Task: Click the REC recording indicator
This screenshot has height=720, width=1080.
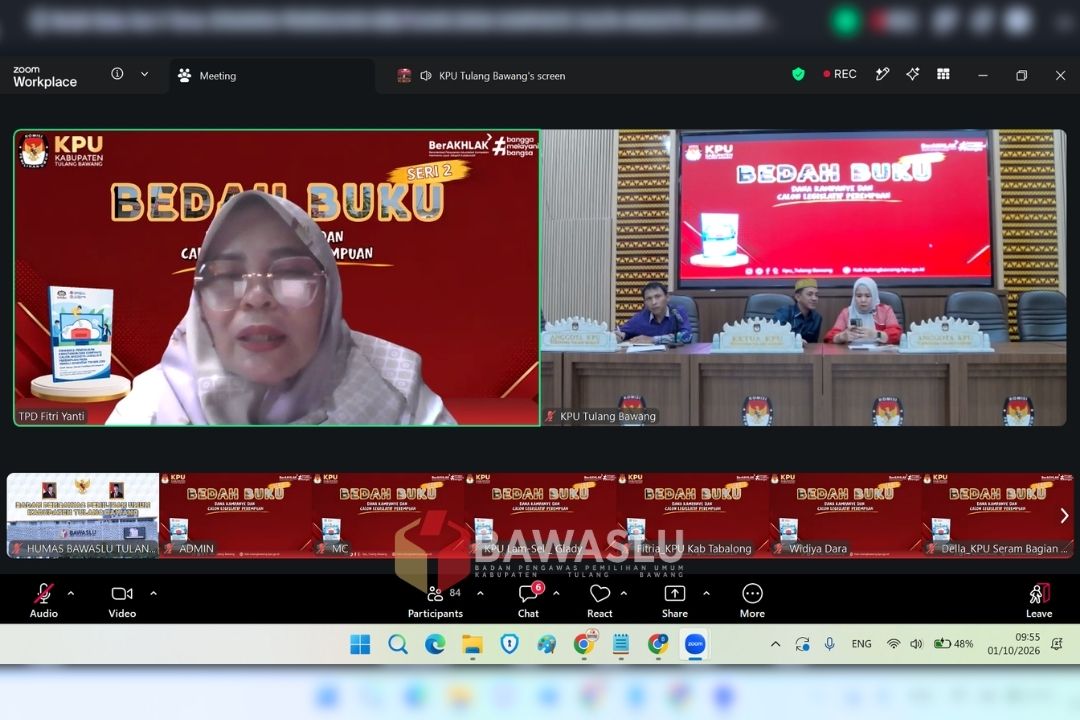Action: click(x=840, y=74)
